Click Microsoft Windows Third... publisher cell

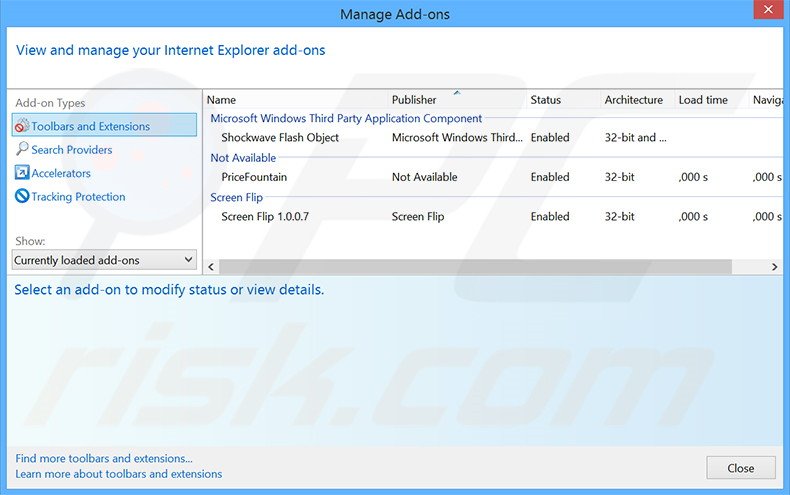point(457,138)
